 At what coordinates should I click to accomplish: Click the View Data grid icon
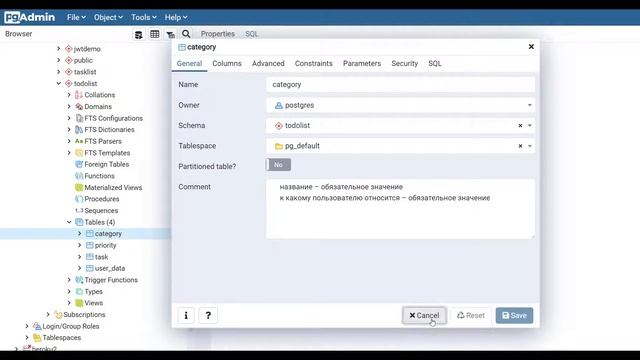(155, 34)
